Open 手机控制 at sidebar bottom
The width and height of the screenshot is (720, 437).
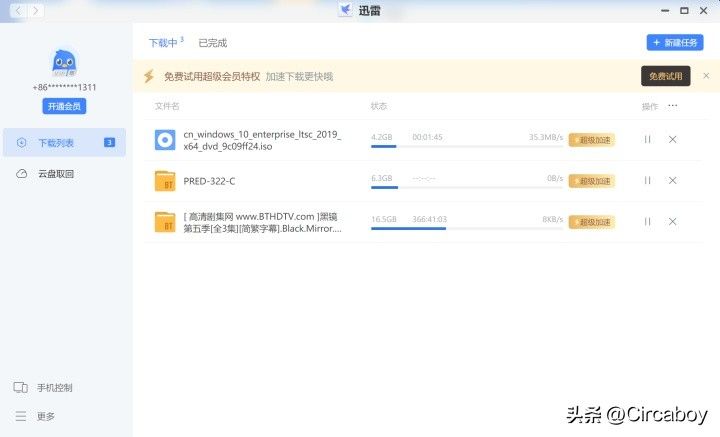[x=54, y=388]
